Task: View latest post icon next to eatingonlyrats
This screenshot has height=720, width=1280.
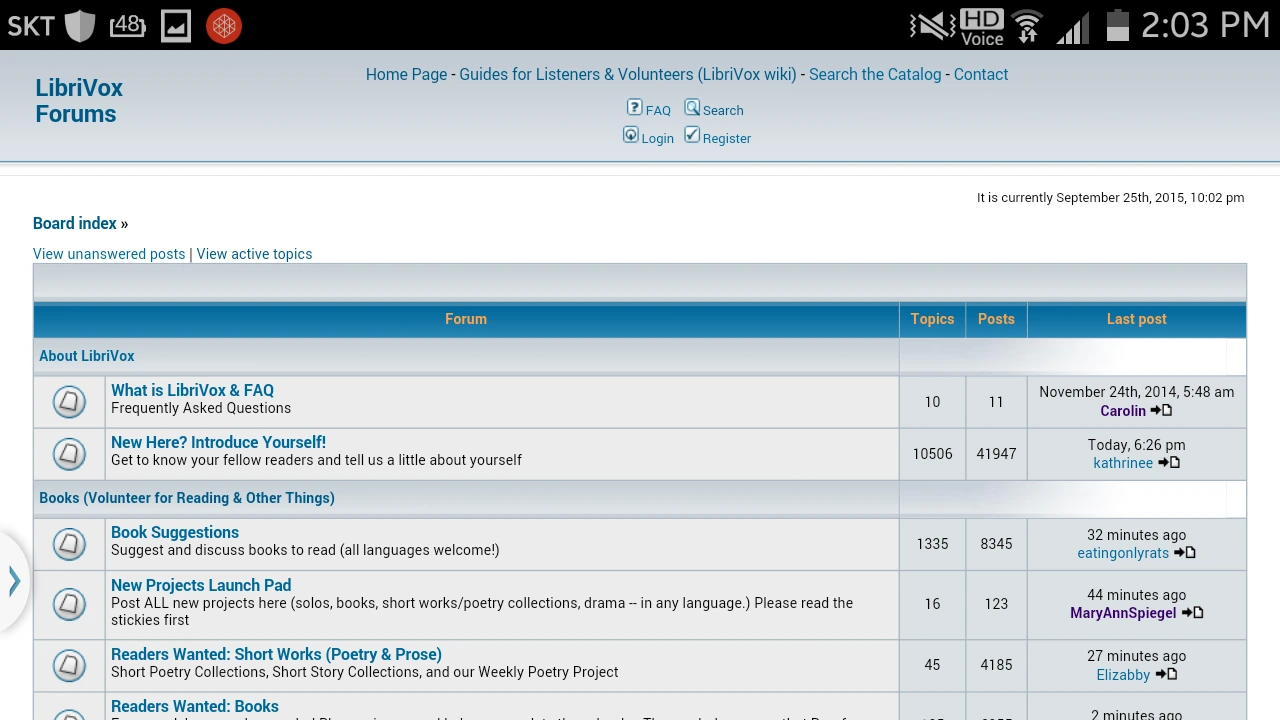Action: coord(1185,552)
